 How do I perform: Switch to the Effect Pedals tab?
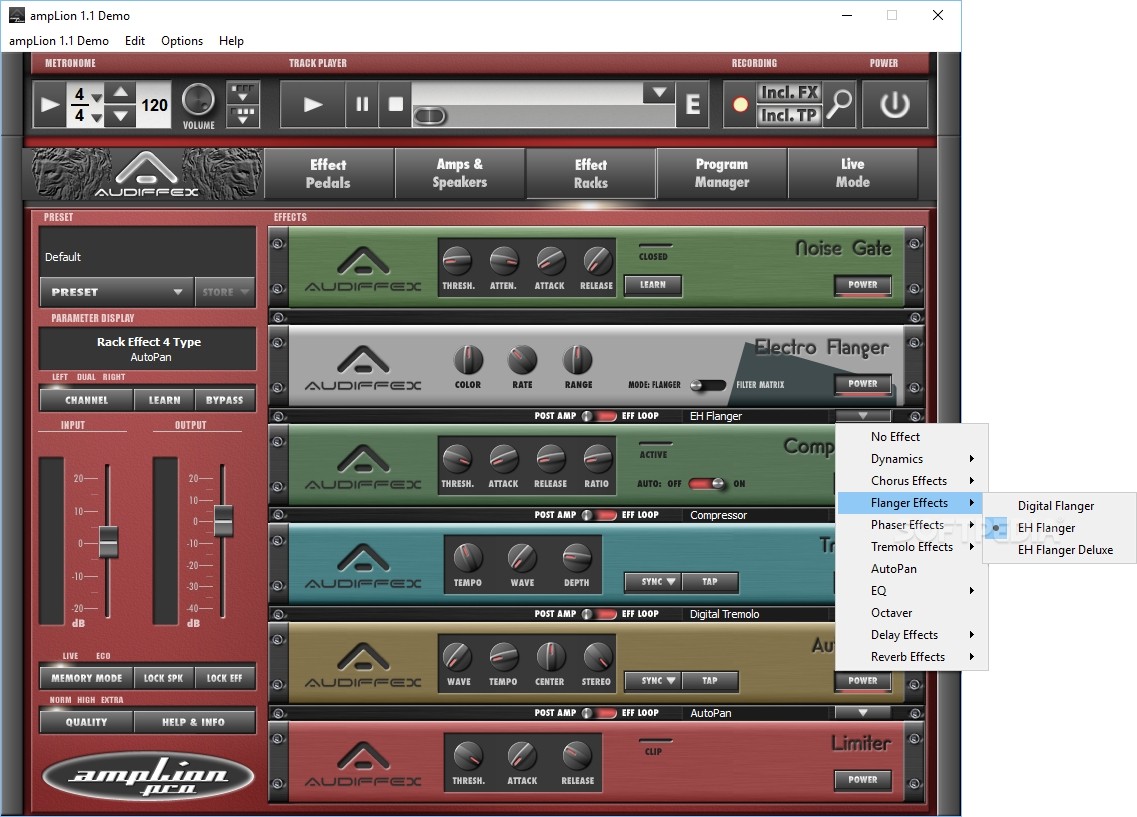pos(328,174)
